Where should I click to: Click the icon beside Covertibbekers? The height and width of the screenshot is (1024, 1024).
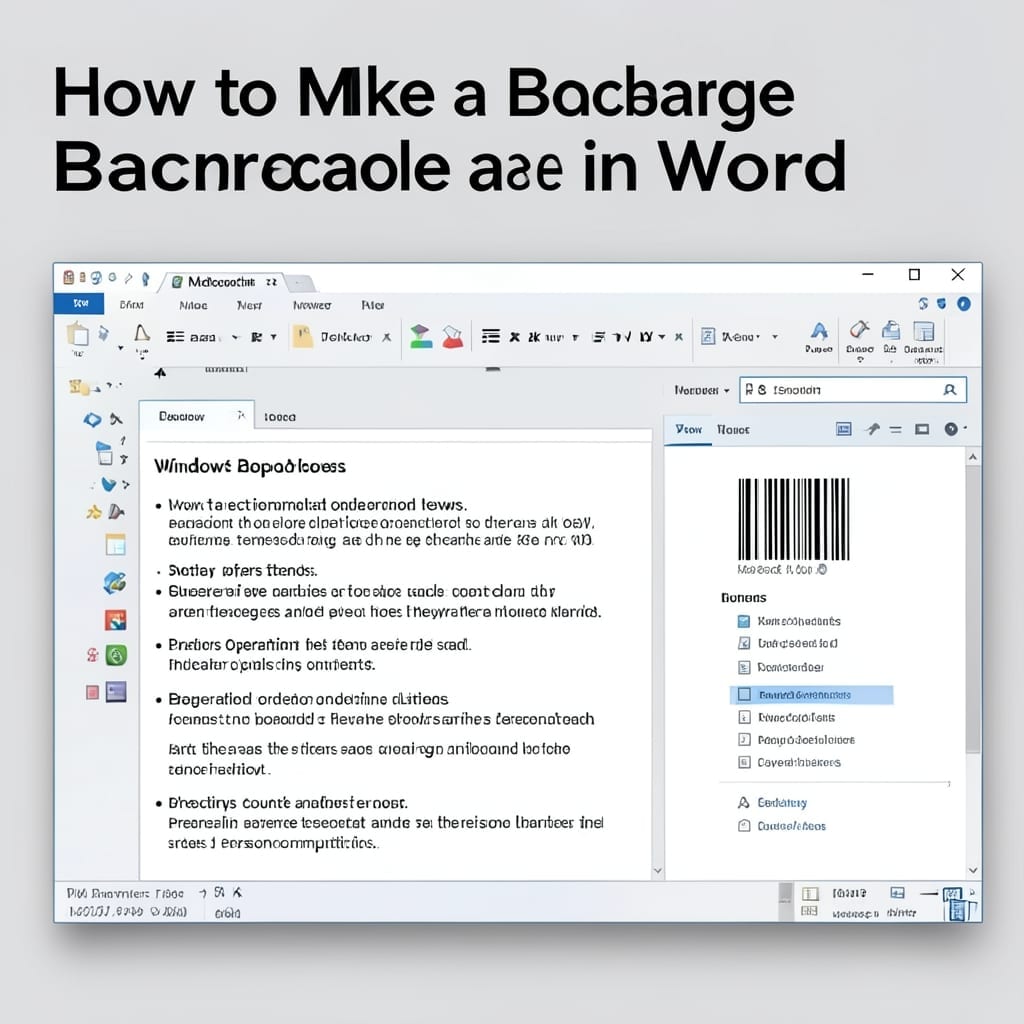click(744, 762)
